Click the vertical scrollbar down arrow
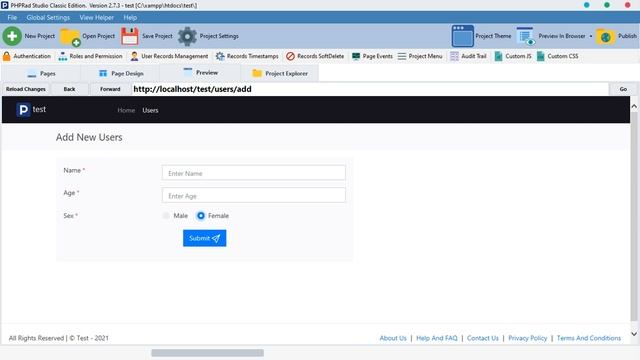Image resolution: width=640 pixels, height=360 pixels. (x=634, y=334)
